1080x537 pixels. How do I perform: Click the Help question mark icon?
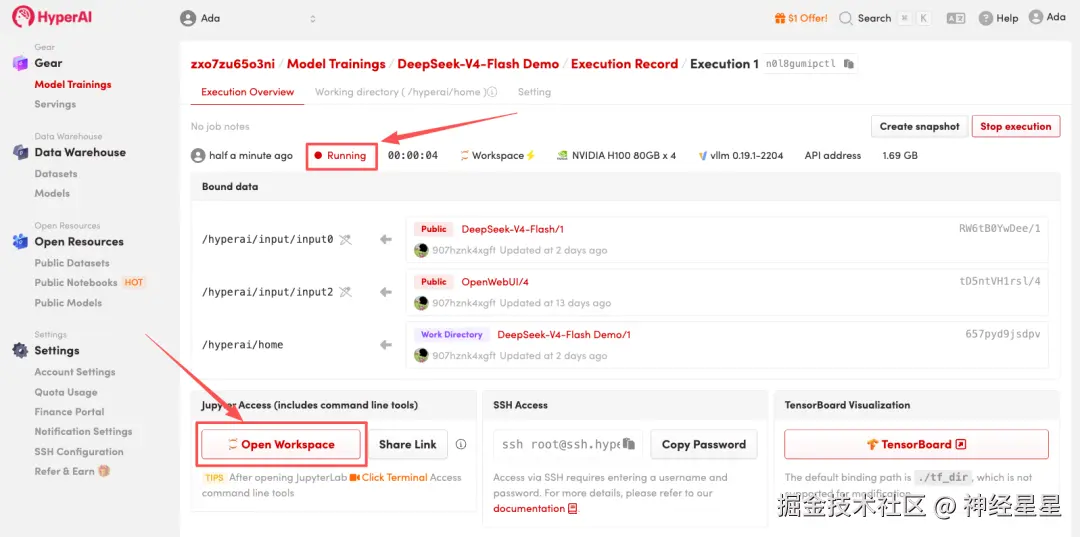(x=986, y=19)
